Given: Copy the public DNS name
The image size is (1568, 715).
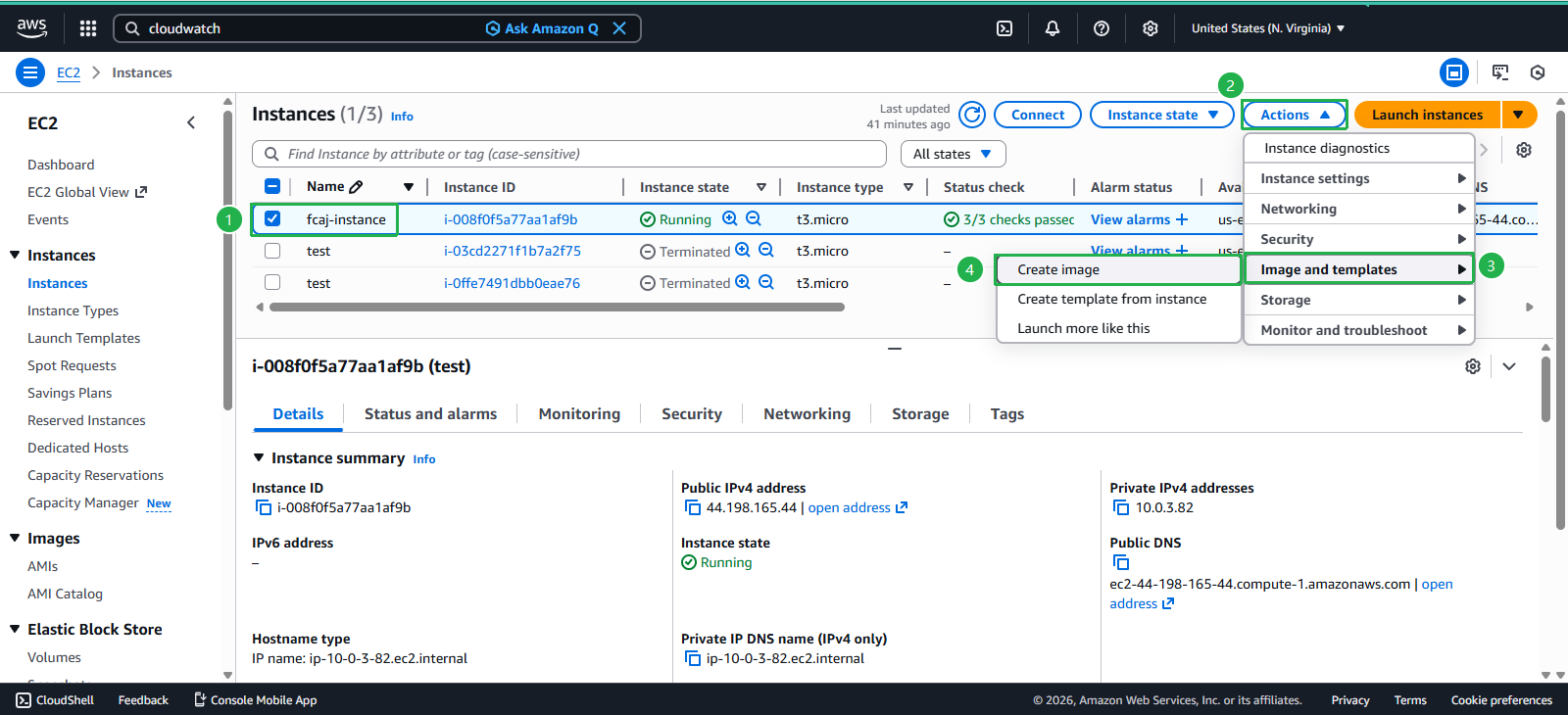Looking at the screenshot, I should click(1121, 562).
